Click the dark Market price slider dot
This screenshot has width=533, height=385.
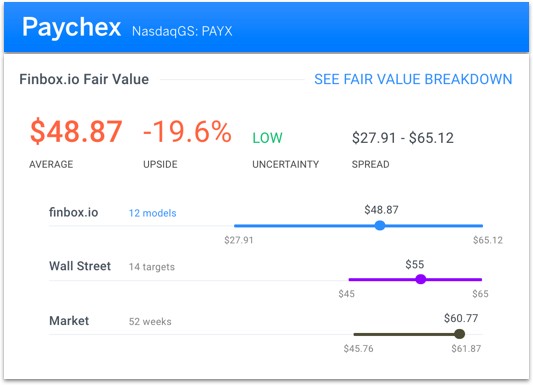(x=460, y=334)
